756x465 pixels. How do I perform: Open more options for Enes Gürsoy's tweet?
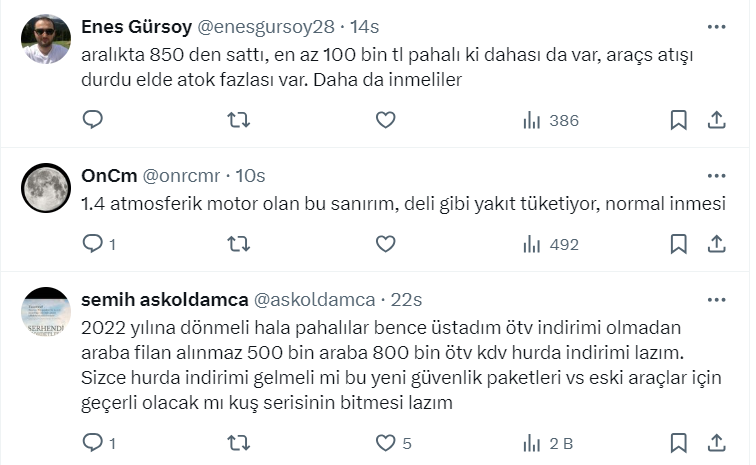(x=716, y=26)
